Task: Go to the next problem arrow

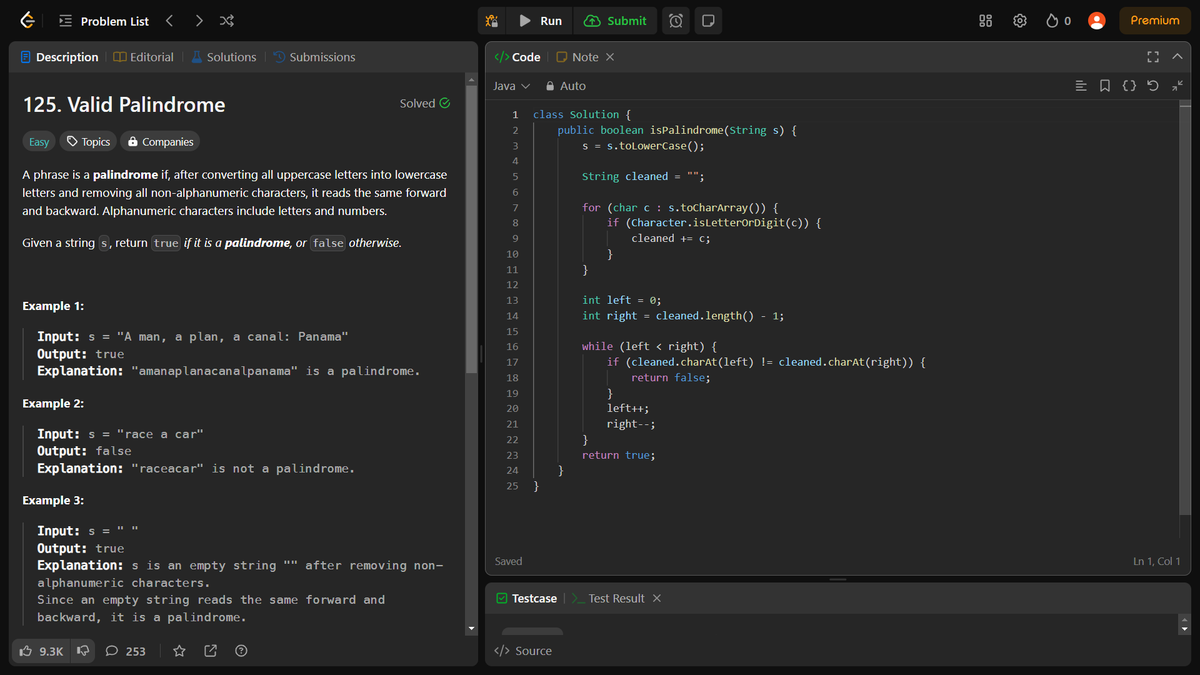Action: [199, 21]
